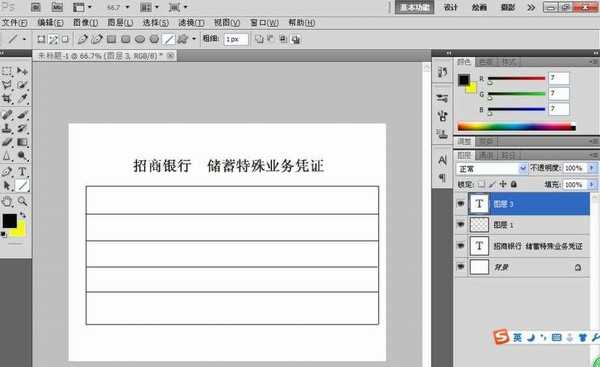Click the foreground color swatch in toolbox
Viewport: 600px width, 367px height.
pyautogui.click(x=9, y=221)
